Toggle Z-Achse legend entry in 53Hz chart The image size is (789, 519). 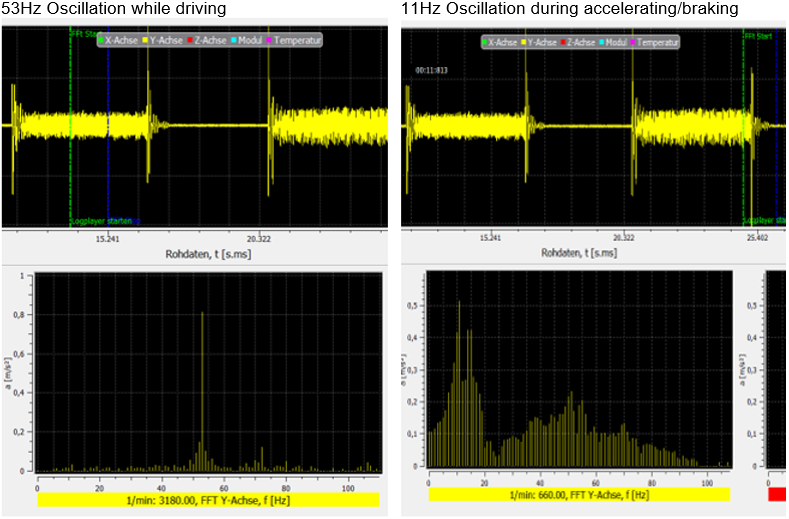click(x=207, y=40)
